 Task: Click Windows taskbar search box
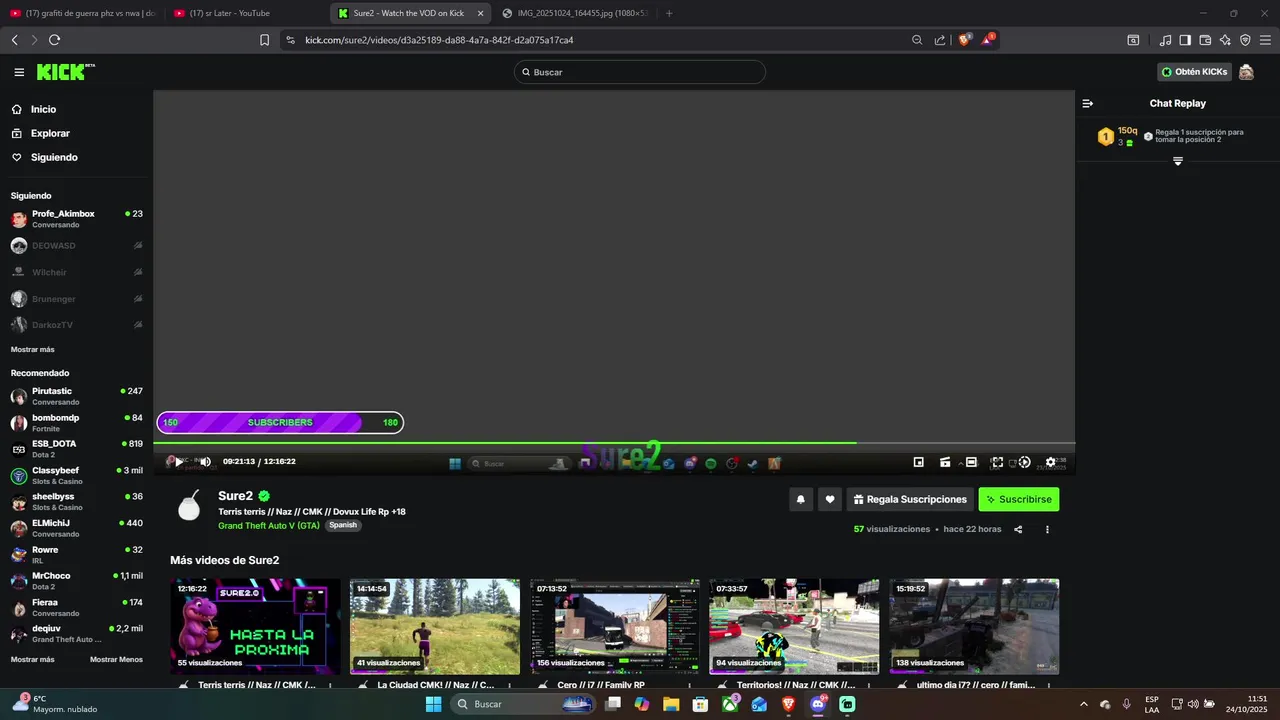524,704
